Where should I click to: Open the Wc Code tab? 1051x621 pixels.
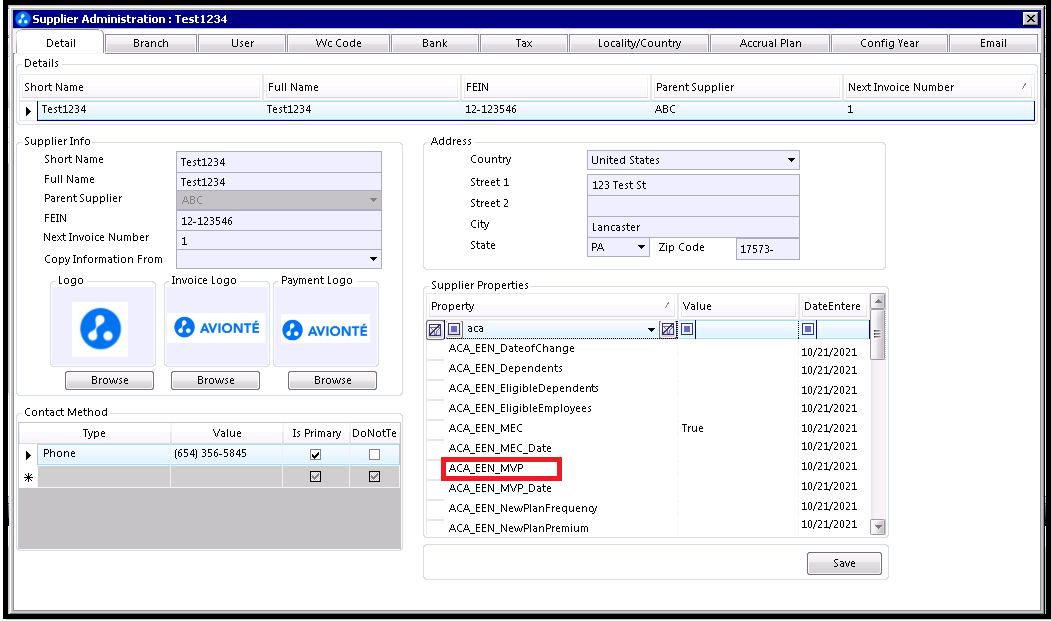click(338, 44)
